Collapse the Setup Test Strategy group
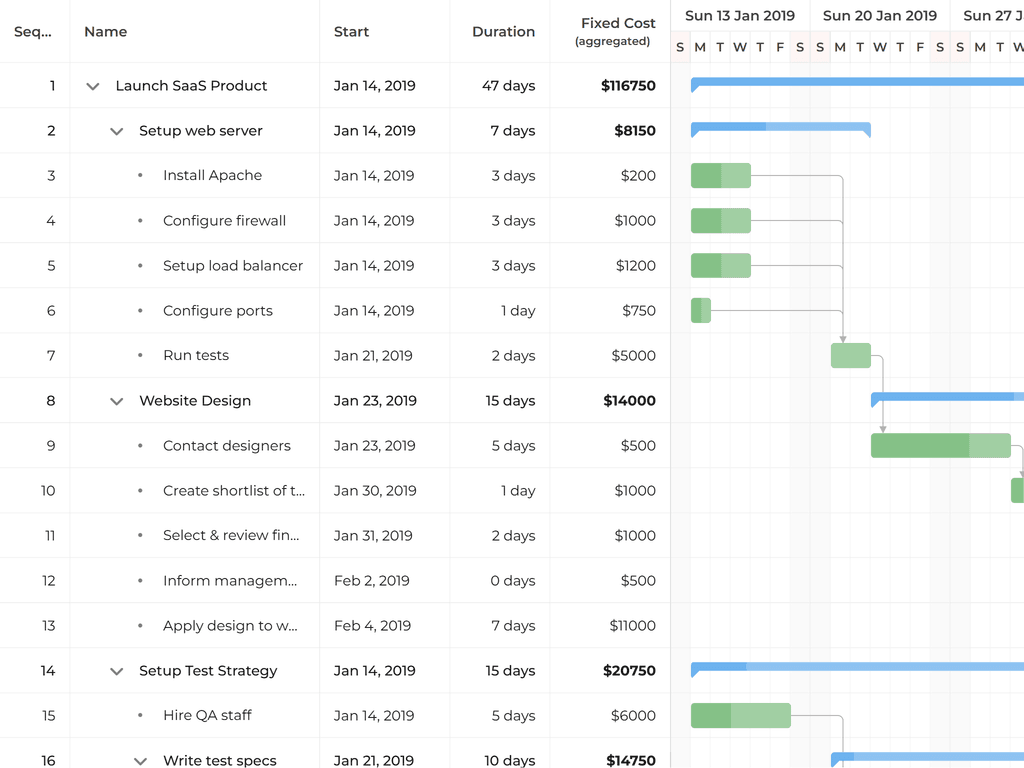The height and width of the screenshot is (768, 1024). pos(116,670)
